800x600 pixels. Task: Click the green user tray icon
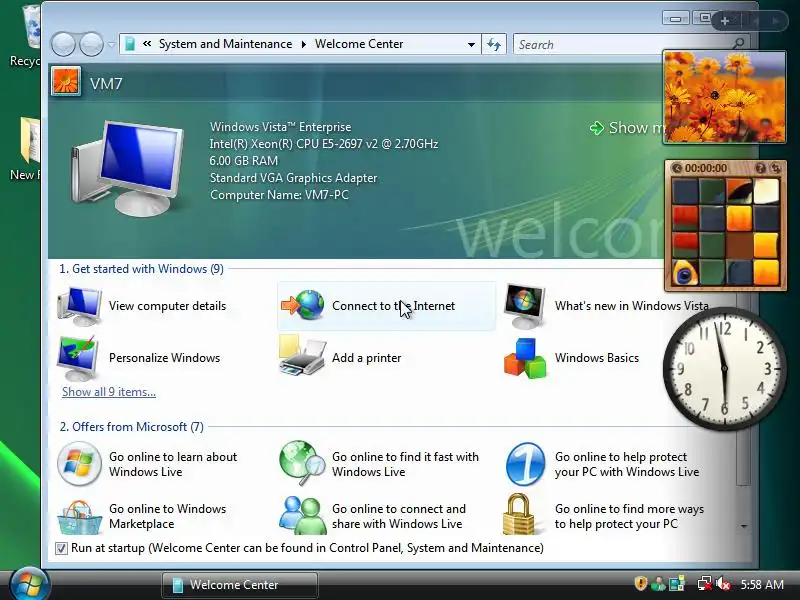click(x=659, y=584)
